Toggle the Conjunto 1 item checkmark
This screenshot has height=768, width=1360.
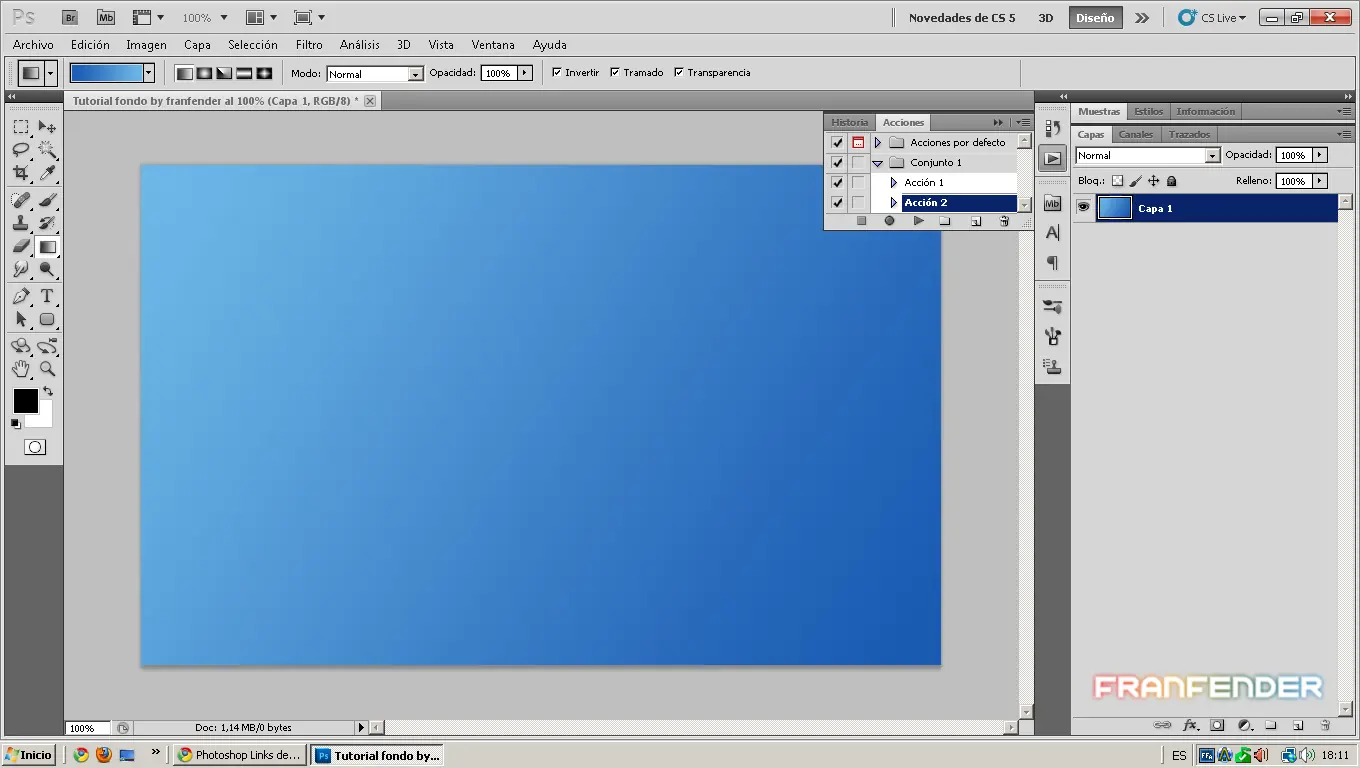point(837,162)
